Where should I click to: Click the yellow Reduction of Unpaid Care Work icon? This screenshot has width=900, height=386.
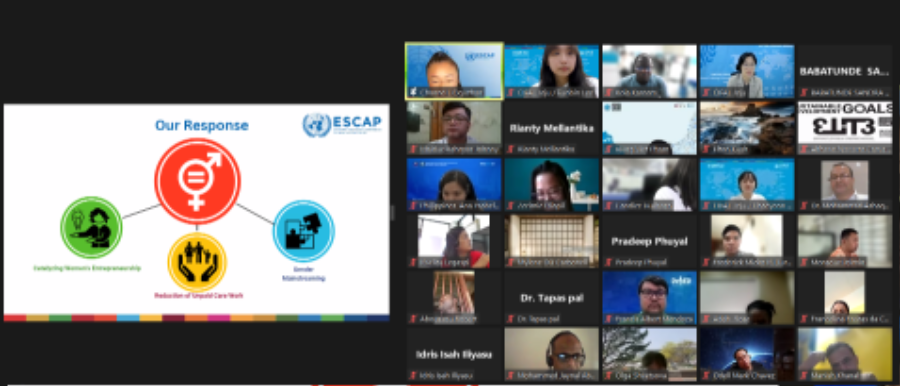[x=197, y=262]
